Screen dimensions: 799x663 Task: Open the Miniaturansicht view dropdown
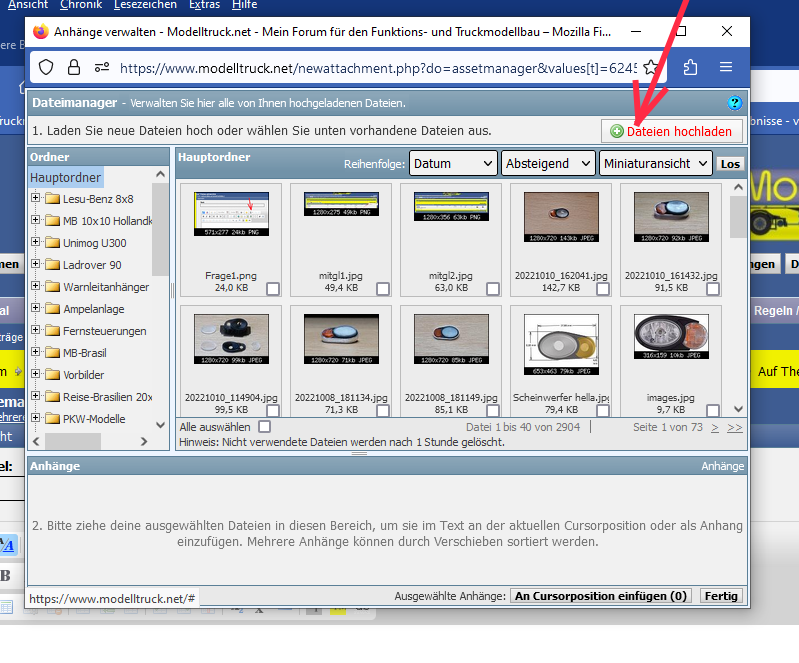(656, 164)
